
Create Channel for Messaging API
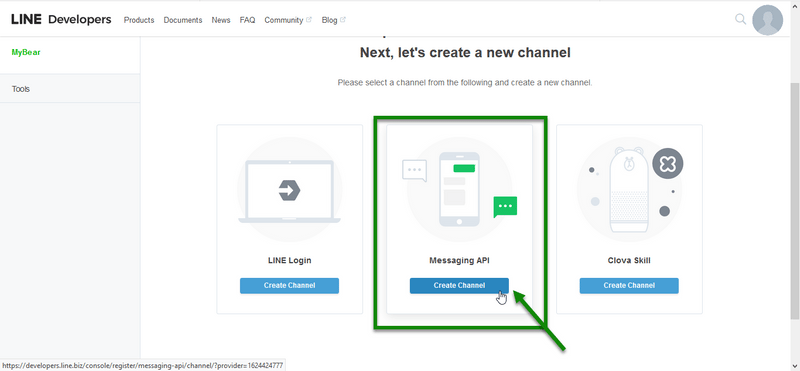459,286
